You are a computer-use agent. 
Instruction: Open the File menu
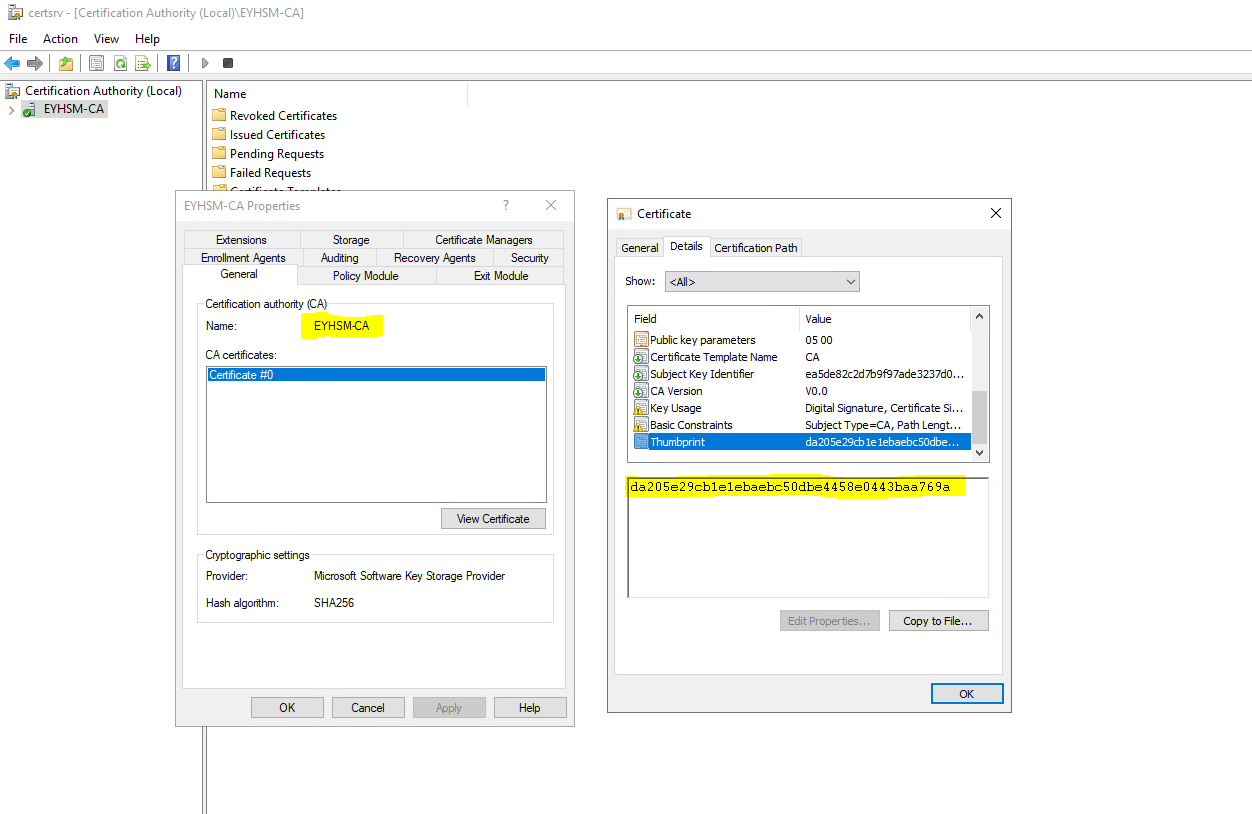(x=18, y=39)
